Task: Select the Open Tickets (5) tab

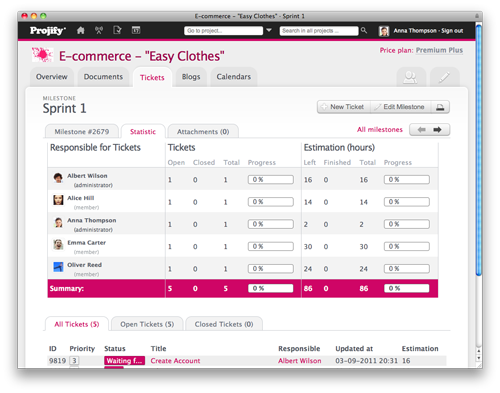Action: pyautogui.click(x=147, y=324)
